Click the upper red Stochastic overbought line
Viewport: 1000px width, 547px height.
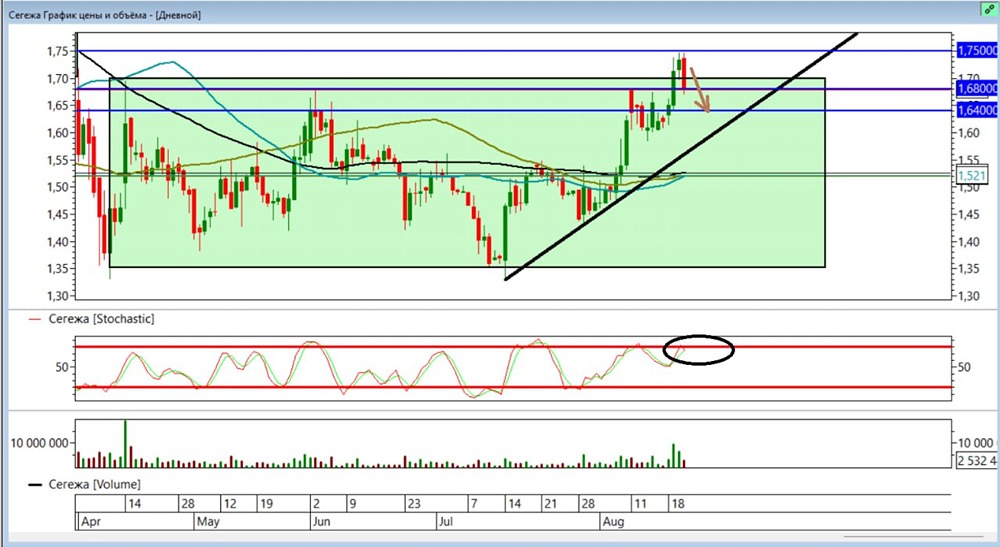pos(513,347)
